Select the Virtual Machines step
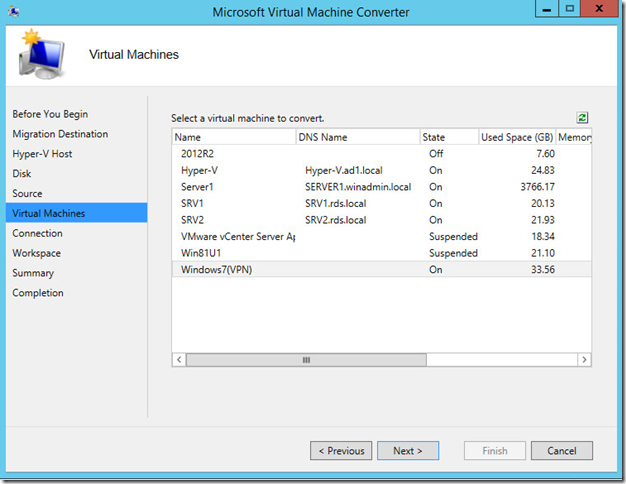 pos(77,213)
